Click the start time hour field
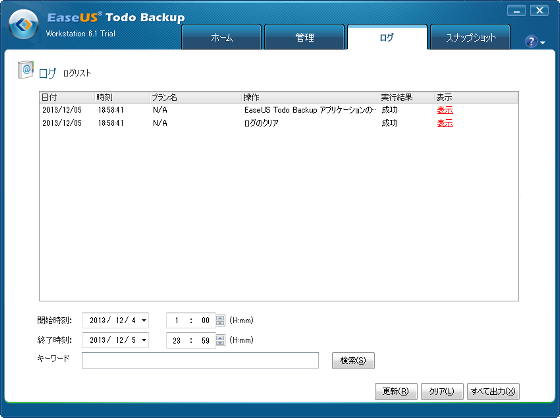 coord(176,320)
